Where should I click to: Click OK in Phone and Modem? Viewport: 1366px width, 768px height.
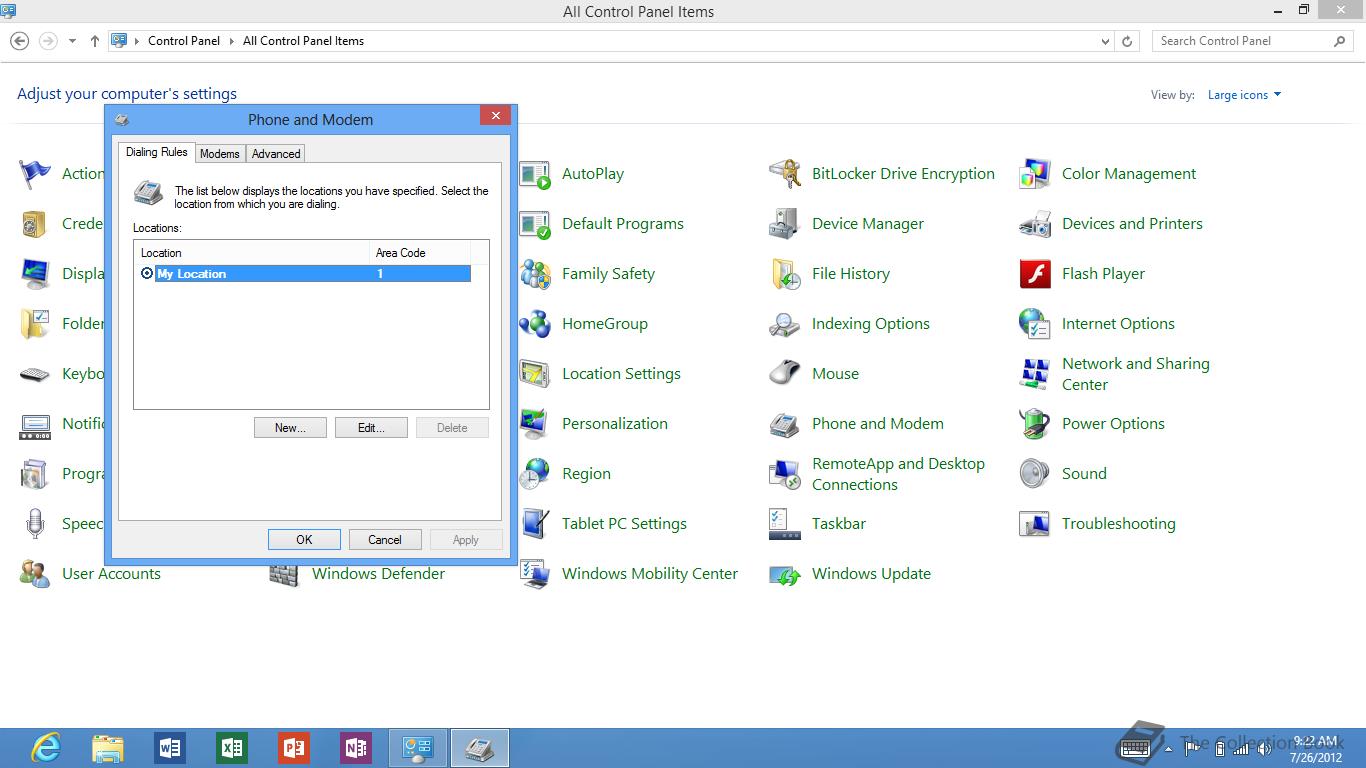click(304, 540)
